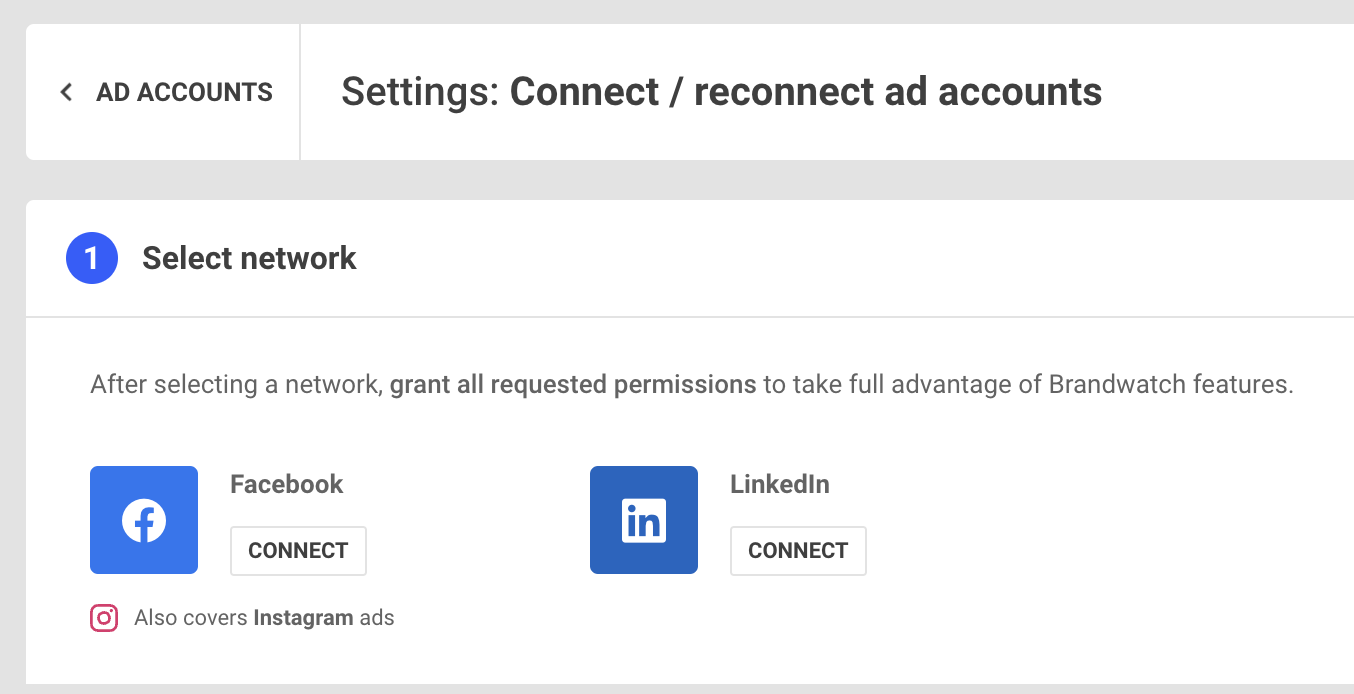Click the bold word Instagram in the note
Viewport: 1354px width, 694px height.
pyautogui.click(x=303, y=618)
